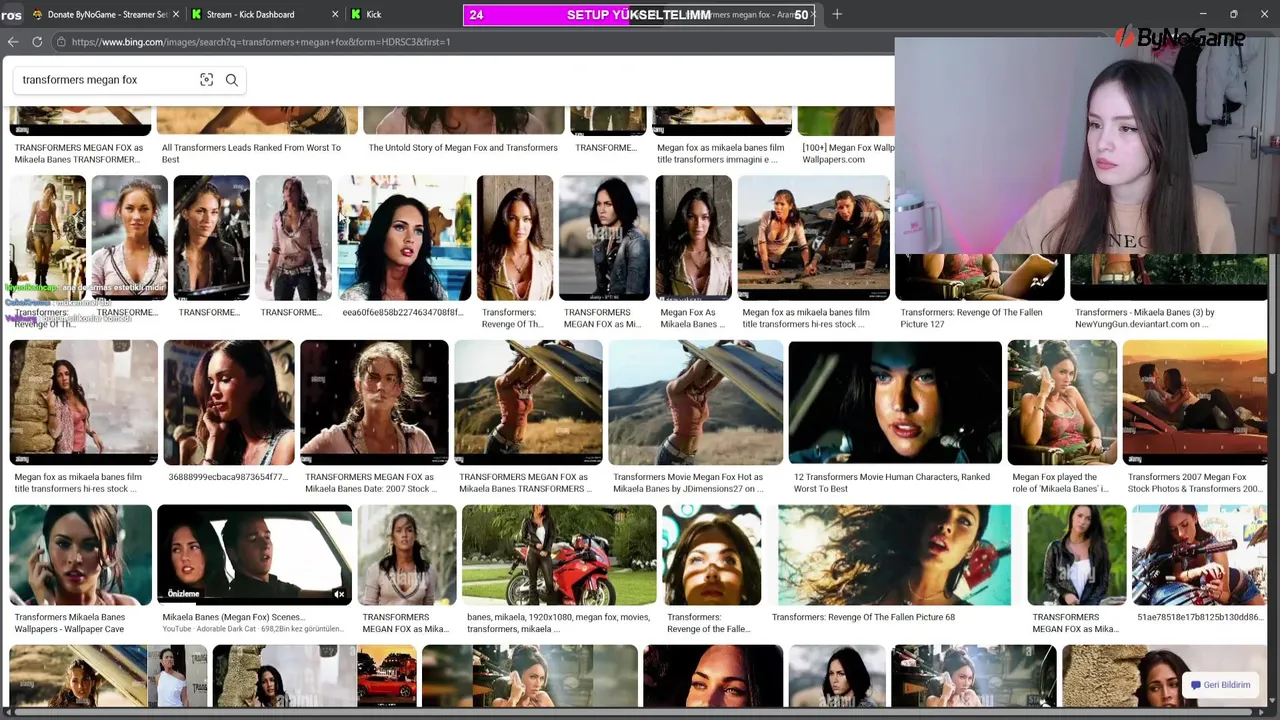
Task: Close the Stream - Kick Dashboard tab
Action: [335, 14]
